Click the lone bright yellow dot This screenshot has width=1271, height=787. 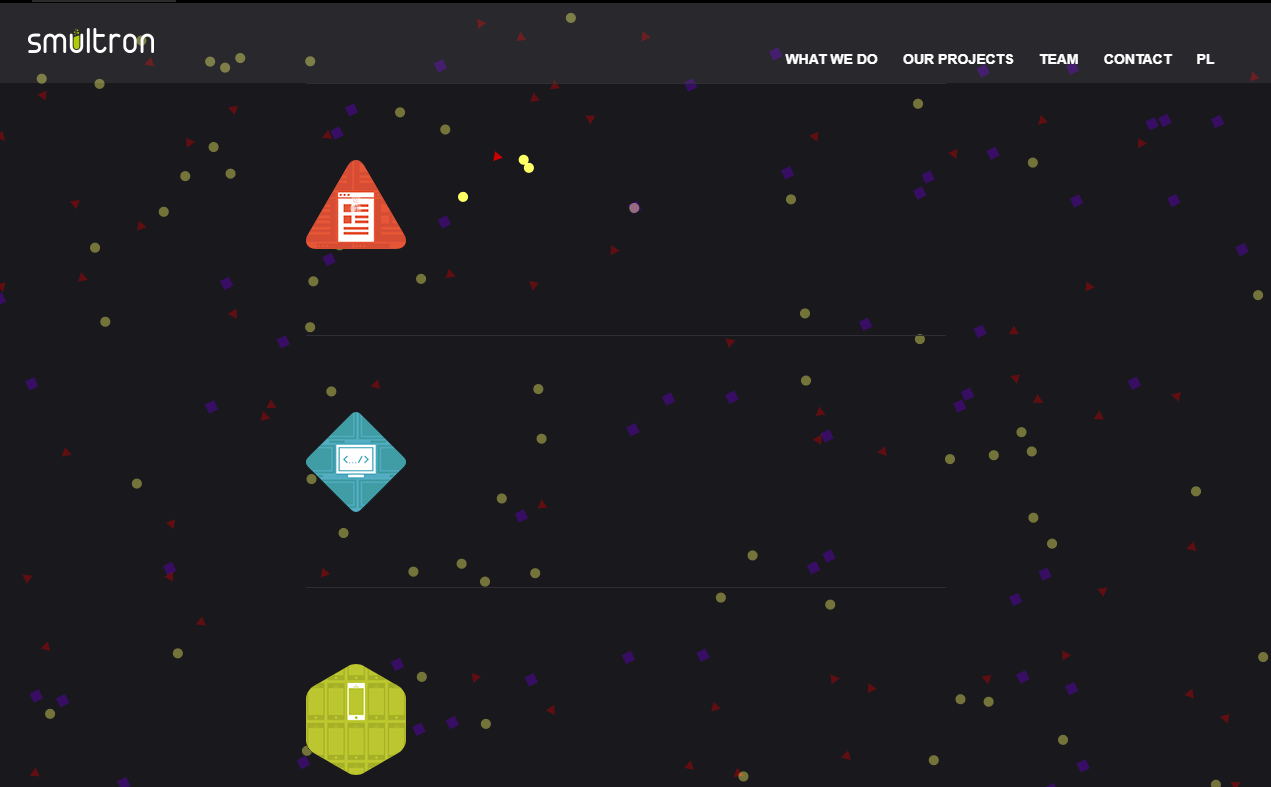[463, 197]
